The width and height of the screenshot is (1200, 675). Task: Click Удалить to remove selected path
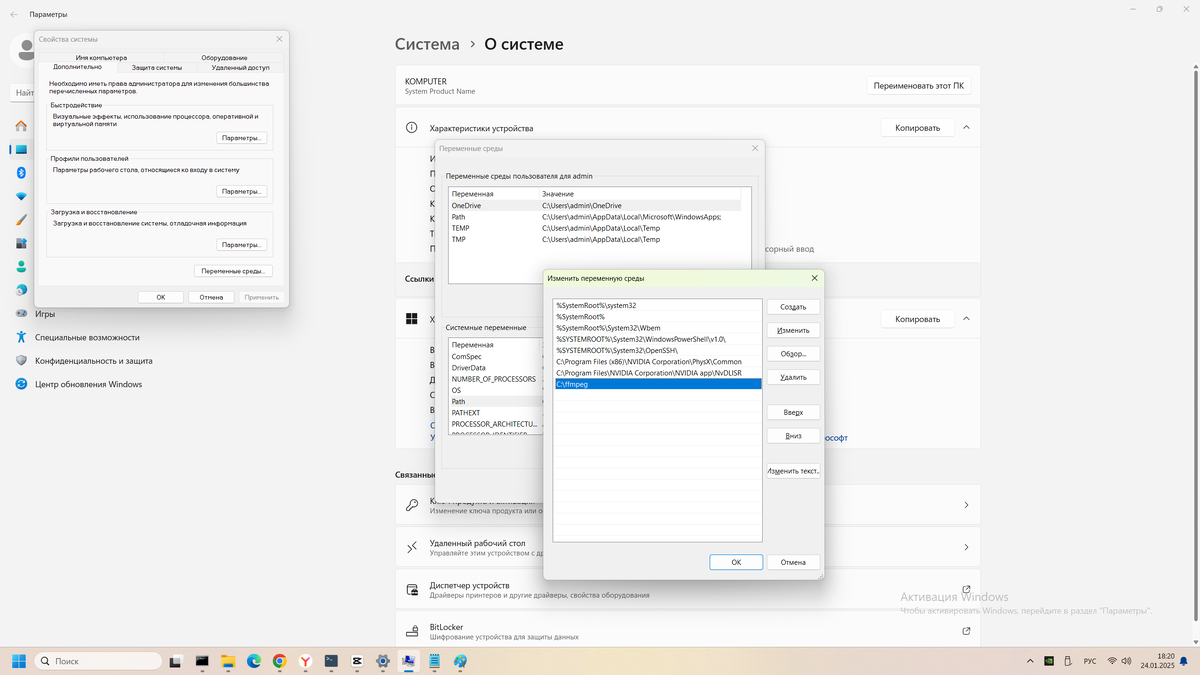click(x=793, y=377)
